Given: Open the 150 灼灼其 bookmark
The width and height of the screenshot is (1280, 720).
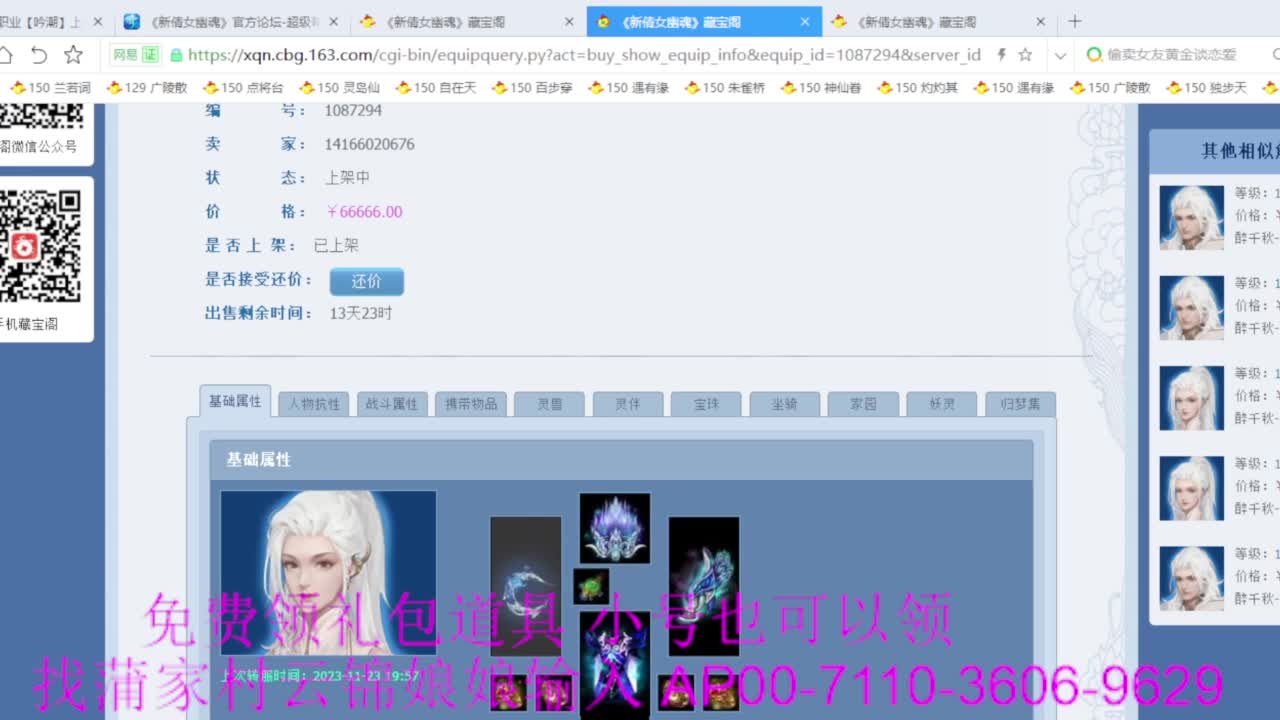Looking at the screenshot, I should pyautogui.click(x=916, y=88).
